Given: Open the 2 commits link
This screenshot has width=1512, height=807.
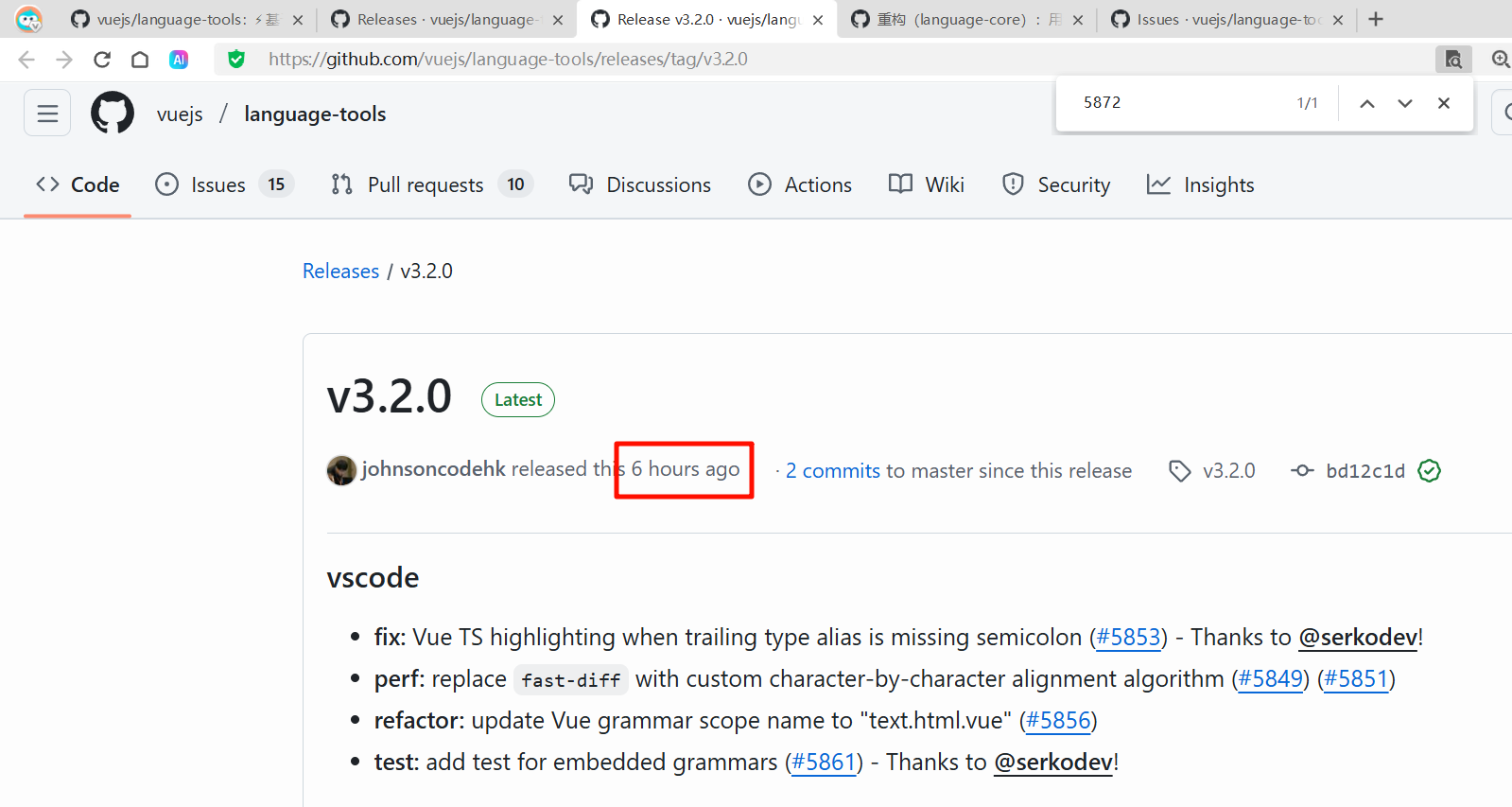Looking at the screenshot, I should [832, 471].
